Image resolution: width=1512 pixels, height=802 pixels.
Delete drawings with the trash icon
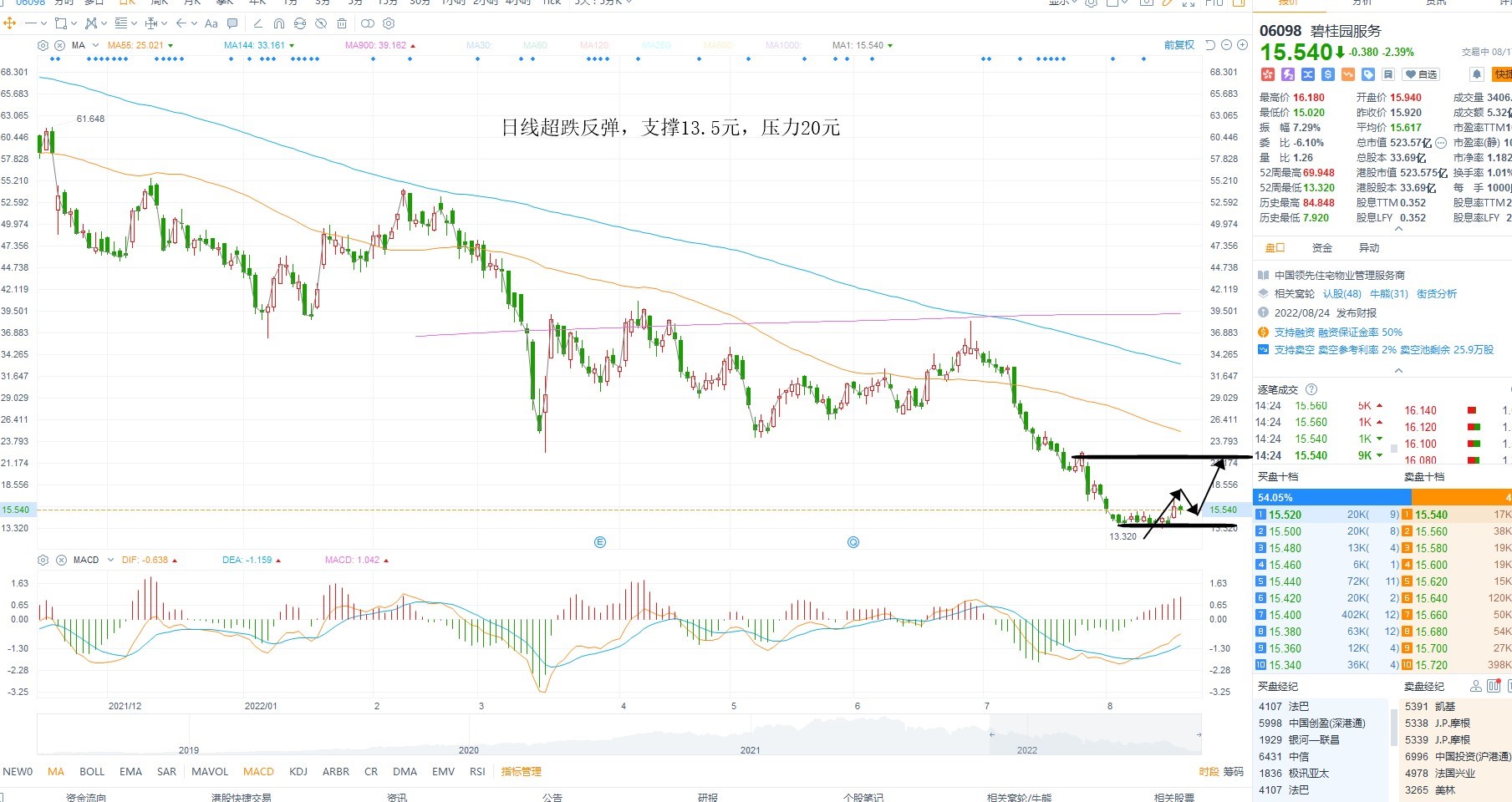342,23
